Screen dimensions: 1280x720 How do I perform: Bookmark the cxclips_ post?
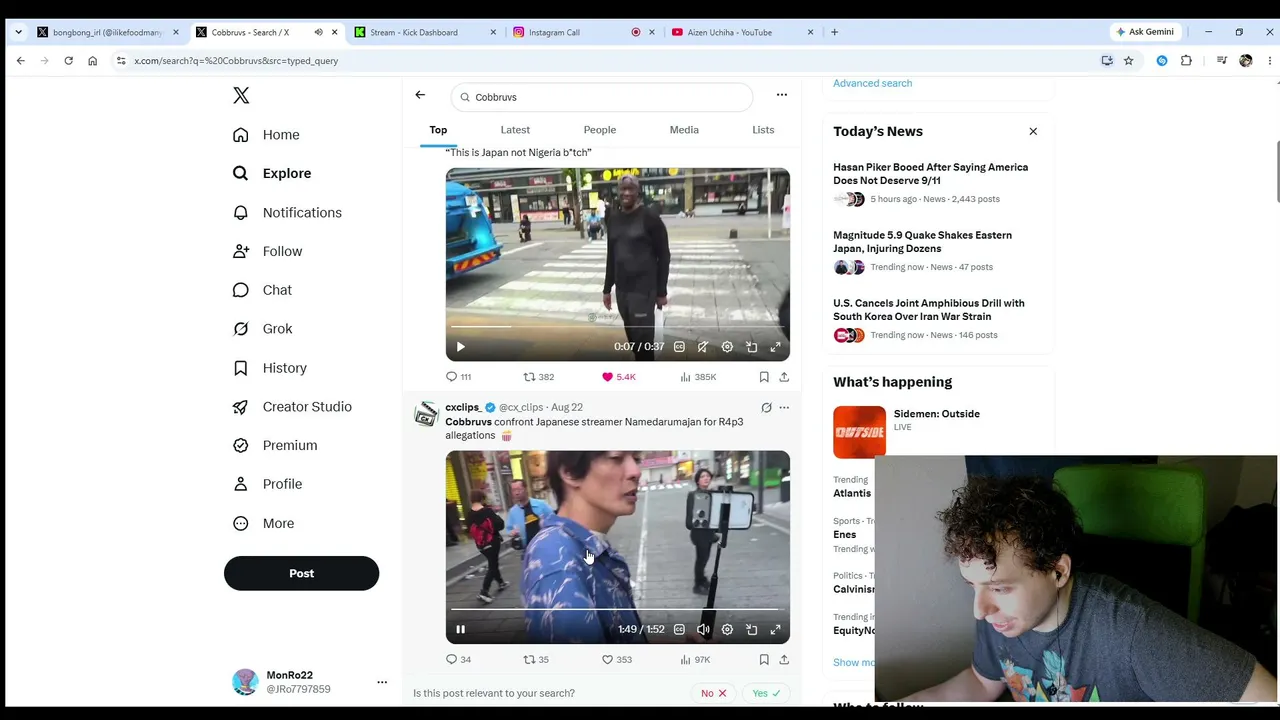(764, 660)
